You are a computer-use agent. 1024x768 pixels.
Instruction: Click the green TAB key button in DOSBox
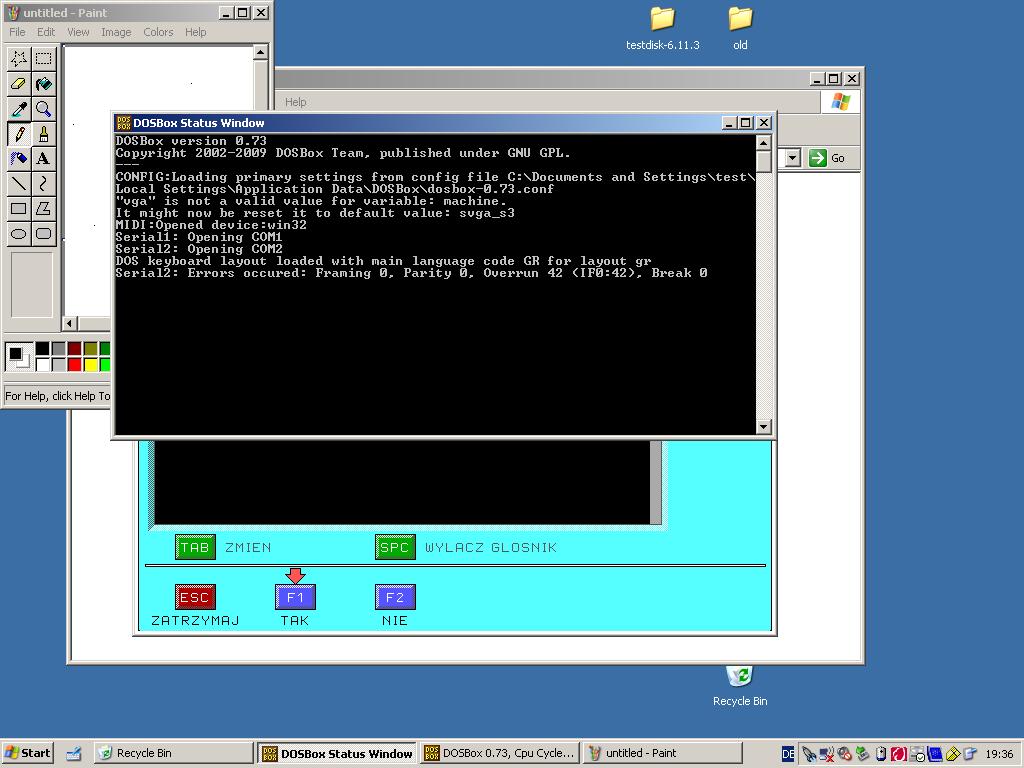[195, 547]
